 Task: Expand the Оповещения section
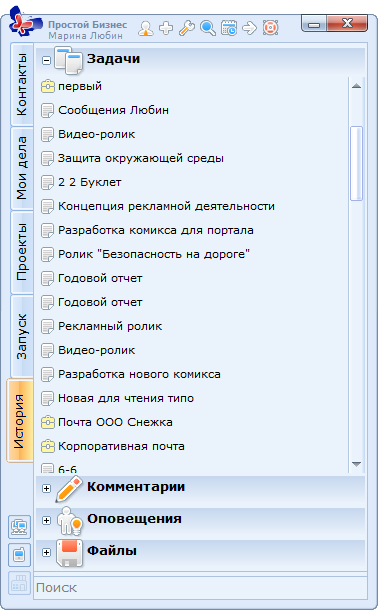tap(46, 520)
